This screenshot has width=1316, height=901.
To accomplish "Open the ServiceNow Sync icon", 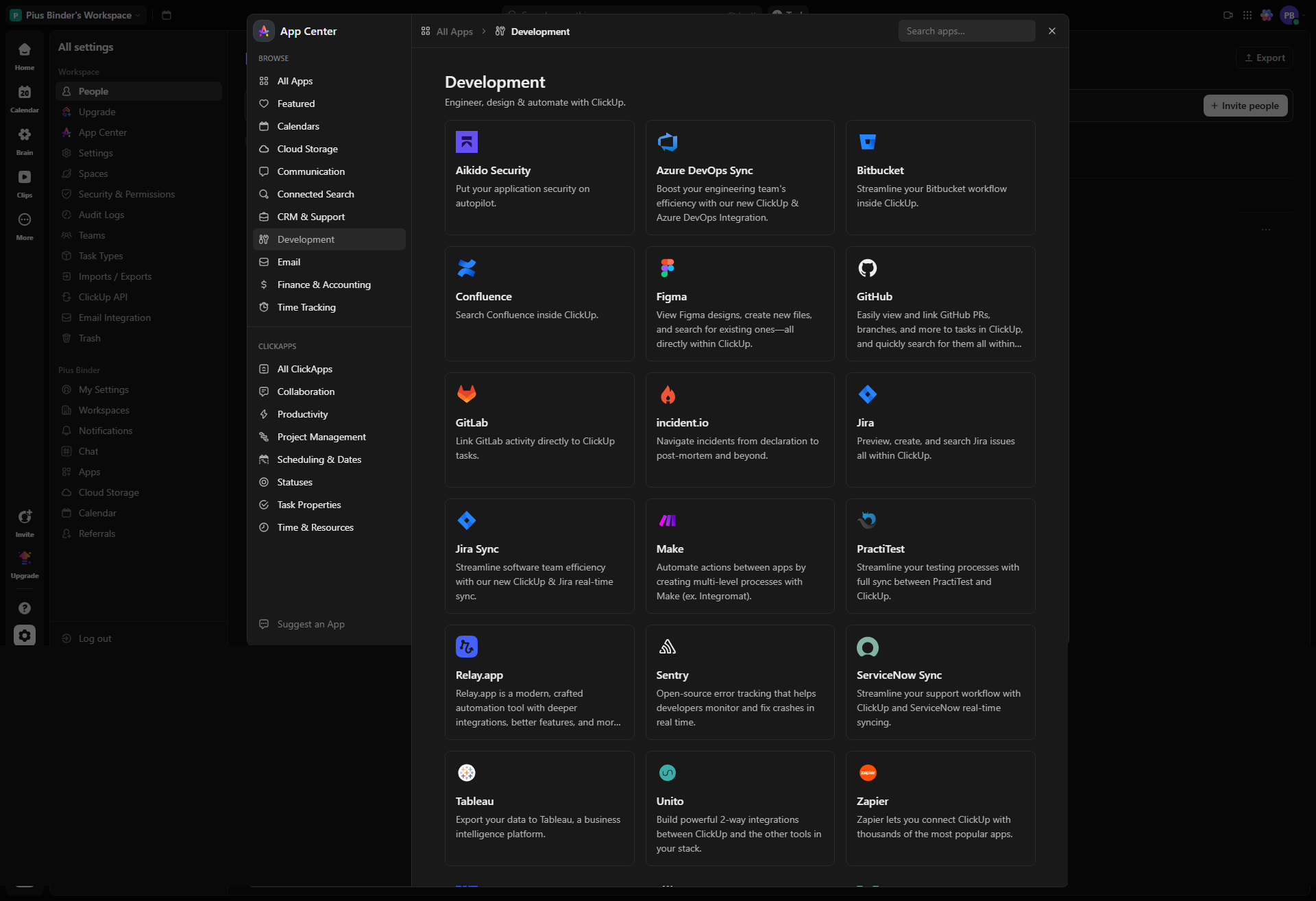I will tap(868, 647).
